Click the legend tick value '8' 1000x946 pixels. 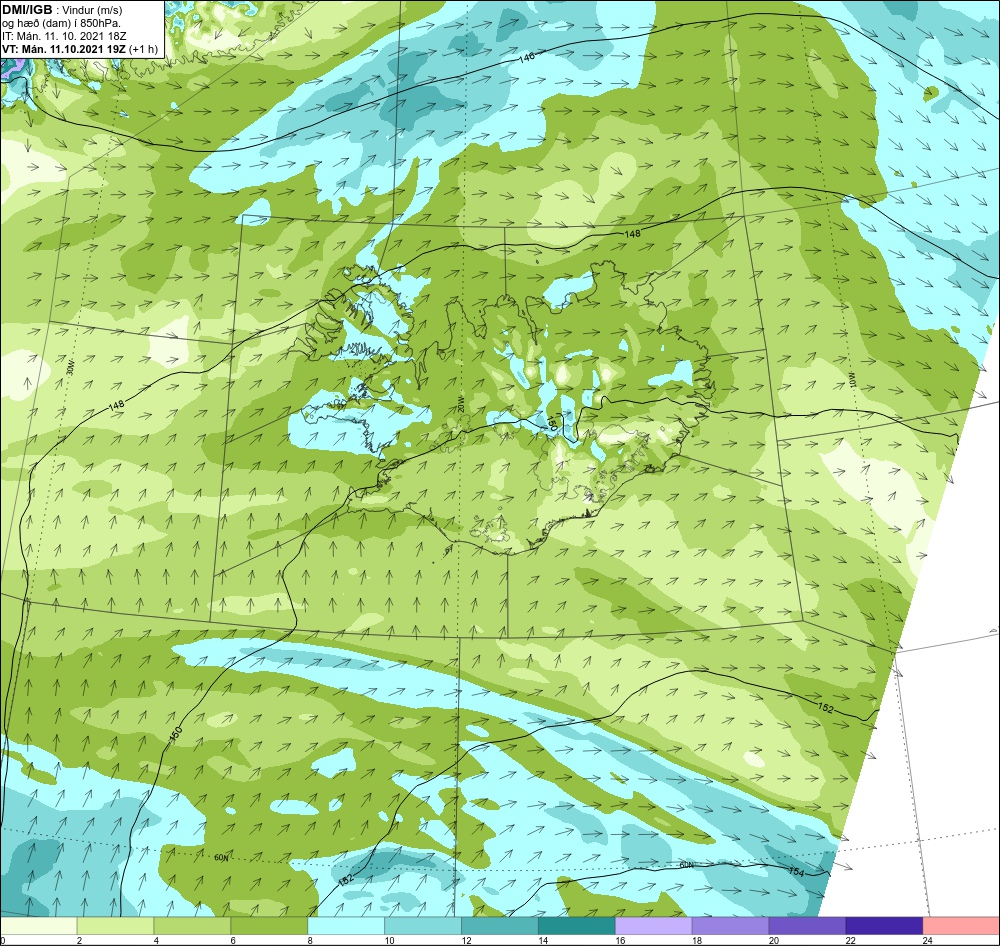(x=310, y=940)
